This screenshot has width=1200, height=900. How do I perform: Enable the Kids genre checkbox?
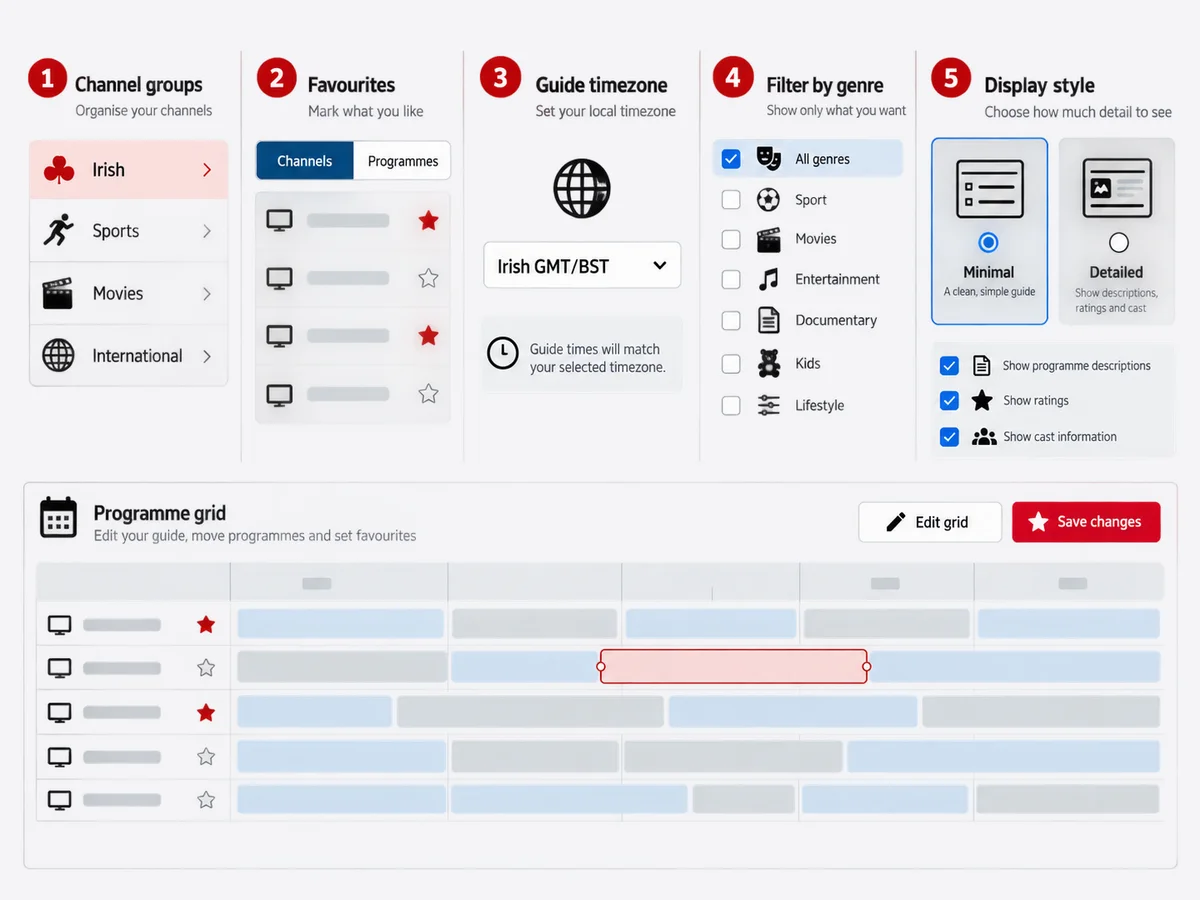pyautogui.click(x=731, y=363)
